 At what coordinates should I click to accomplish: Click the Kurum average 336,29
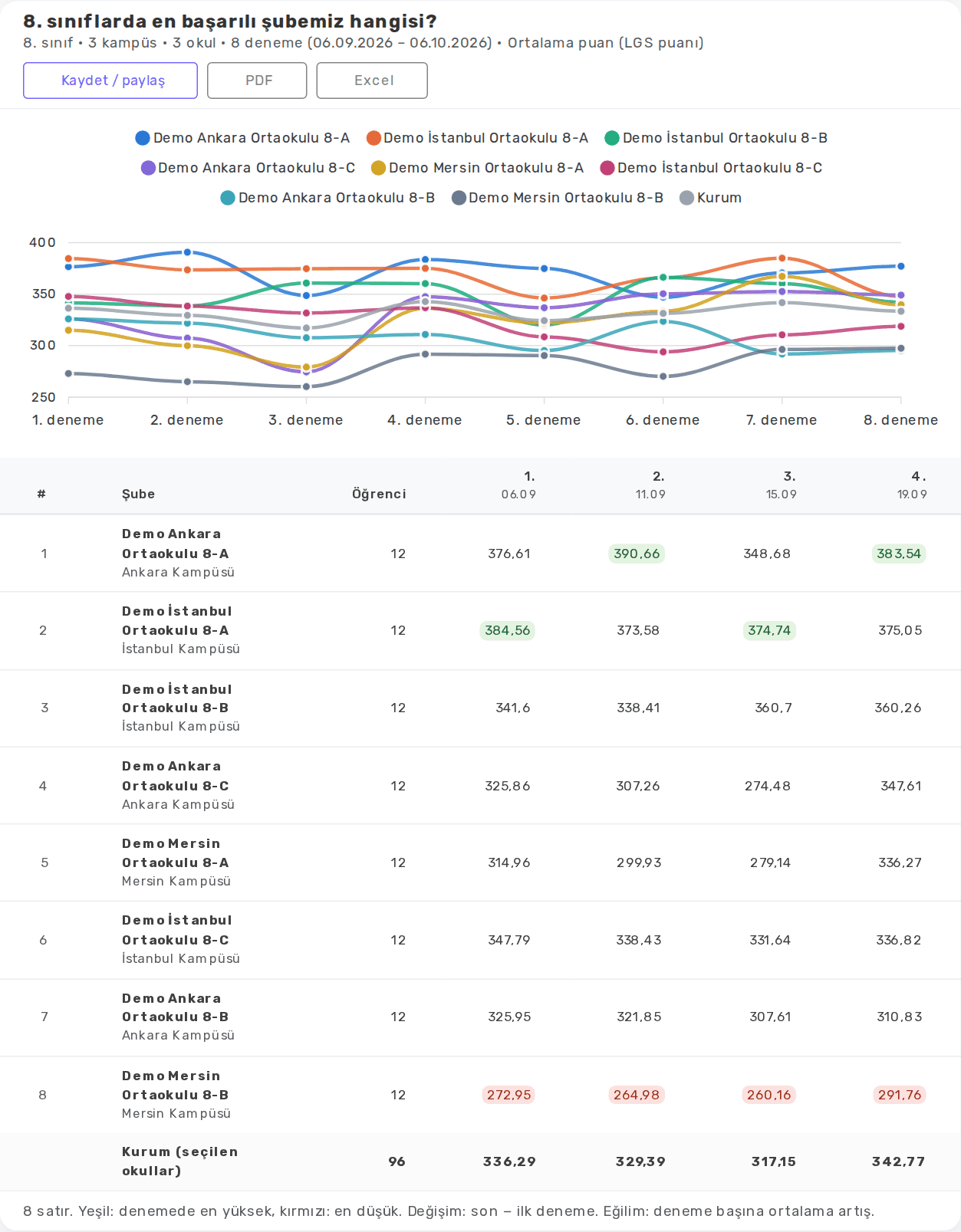[x=509, y=1161]
